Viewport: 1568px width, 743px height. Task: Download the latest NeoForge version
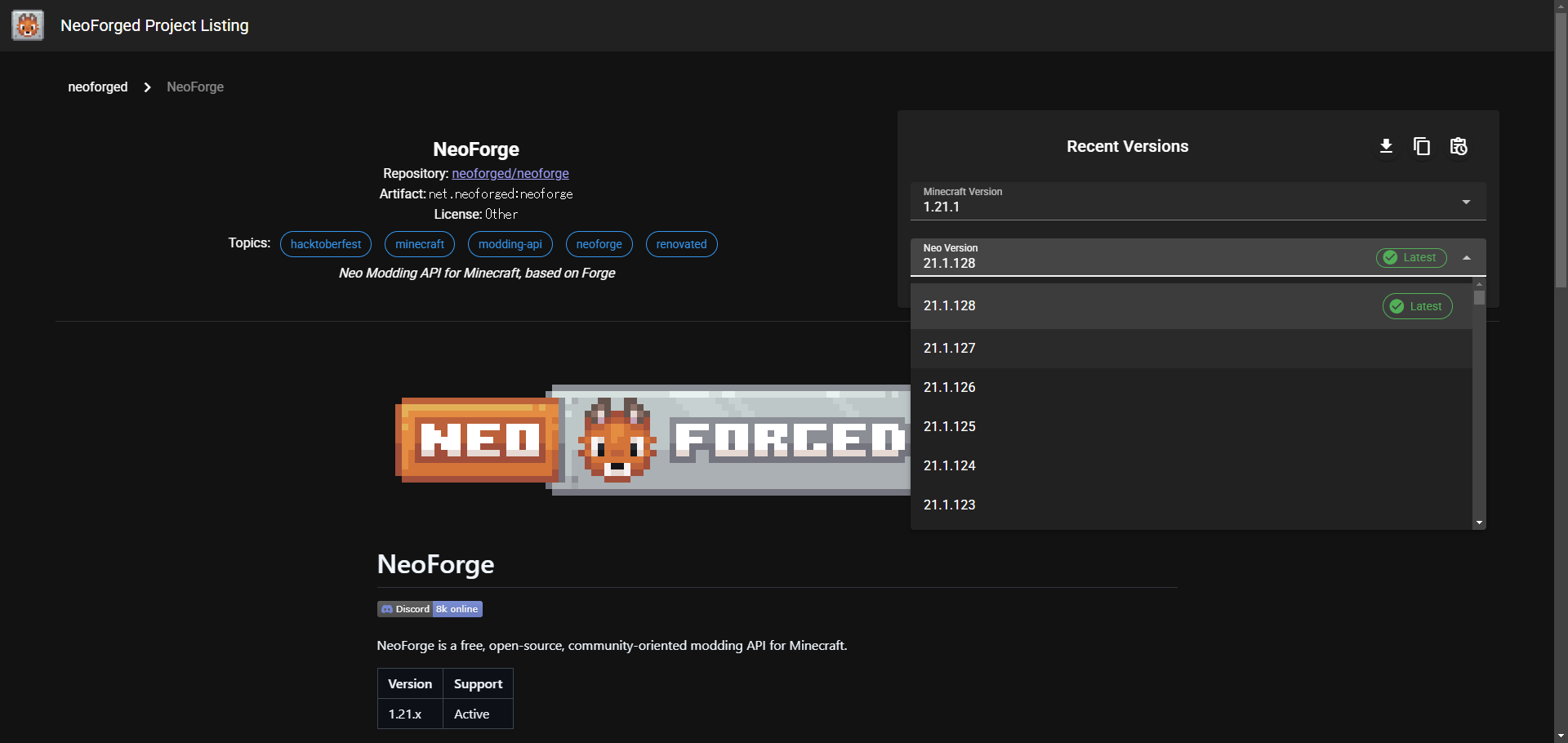click(x=1386, y=146)
